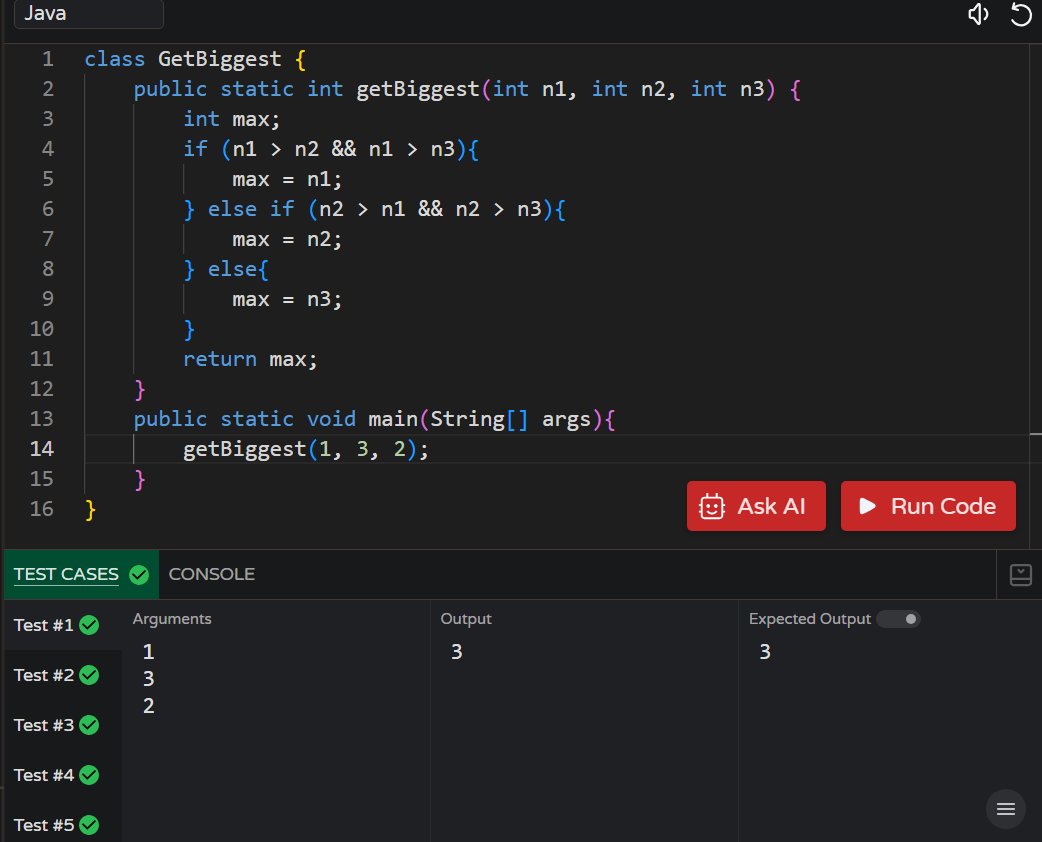Image resolution: width=1042 pixels, height=842 pixels.
Task: Collapse the test panel icon
Action: click(1020, 575)
